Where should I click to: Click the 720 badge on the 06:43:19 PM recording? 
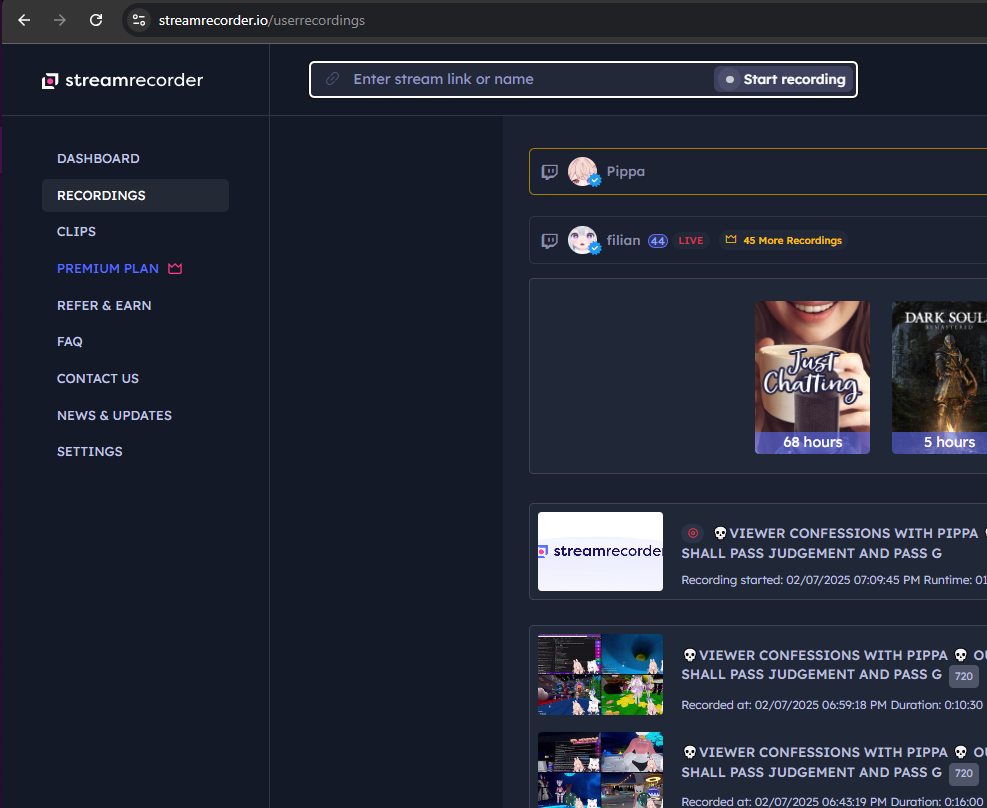pos(964,773)
